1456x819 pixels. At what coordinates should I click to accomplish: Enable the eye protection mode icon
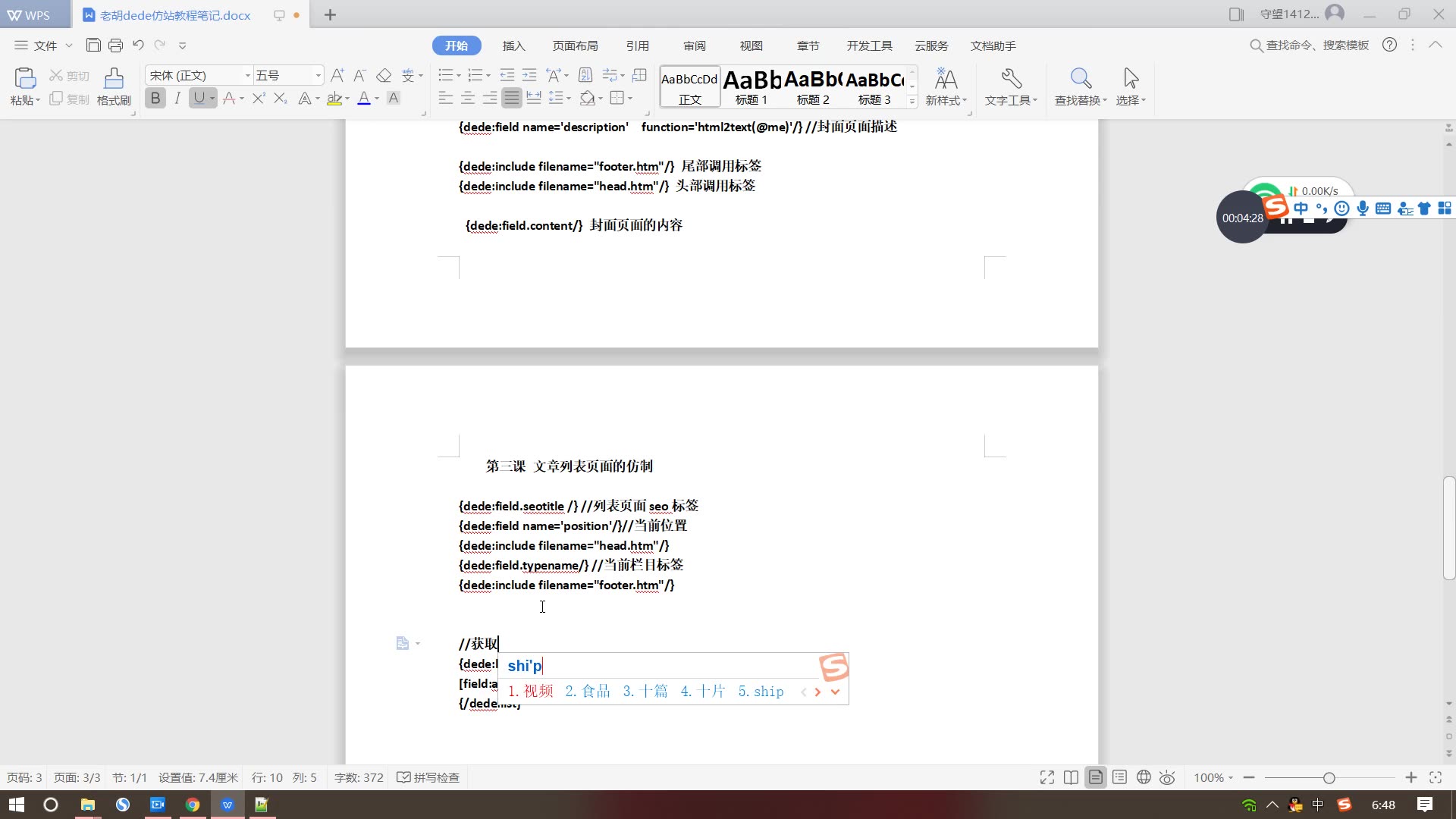1167,777
